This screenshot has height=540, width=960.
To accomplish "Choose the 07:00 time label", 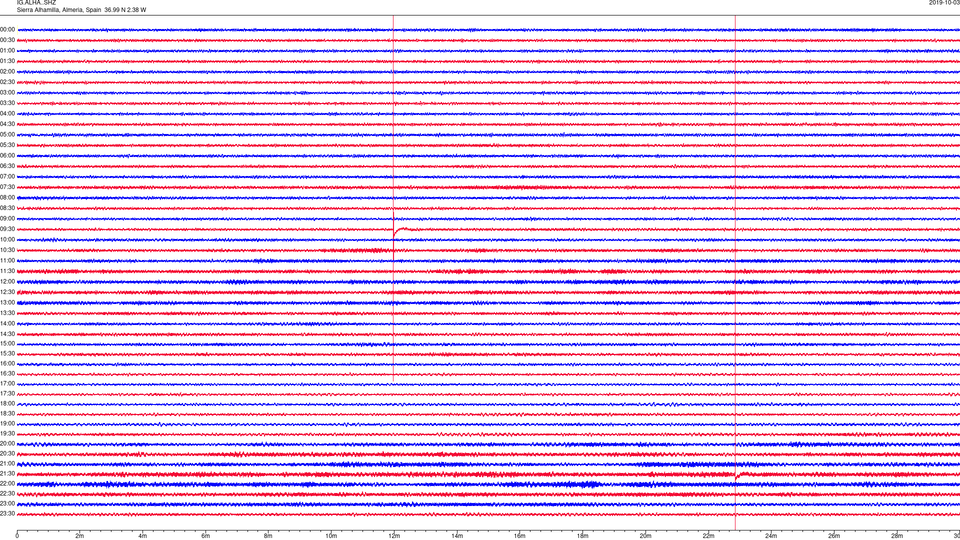I will [x=7, y=176].
